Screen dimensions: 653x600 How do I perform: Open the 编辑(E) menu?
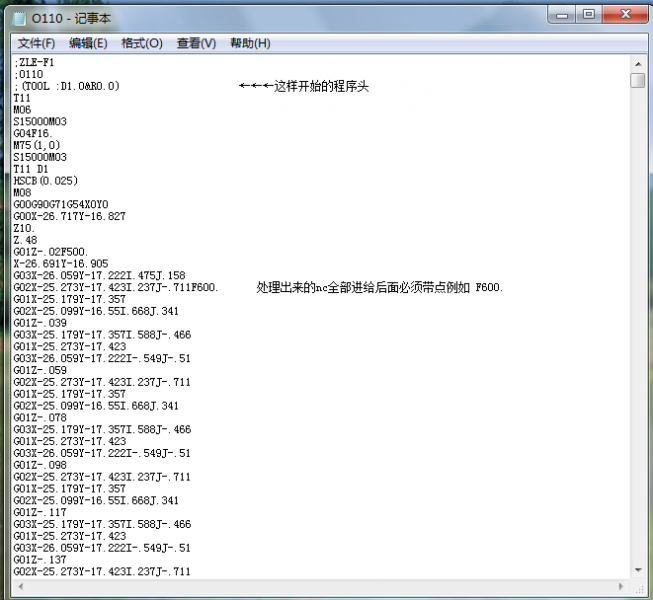pyautogui.click(x=88, y=43)
